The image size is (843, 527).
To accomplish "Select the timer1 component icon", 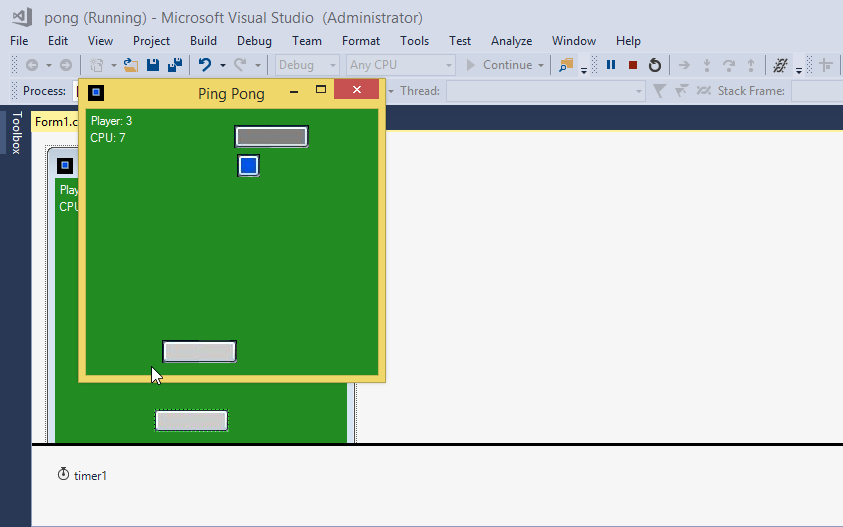I will pos(64,474).
